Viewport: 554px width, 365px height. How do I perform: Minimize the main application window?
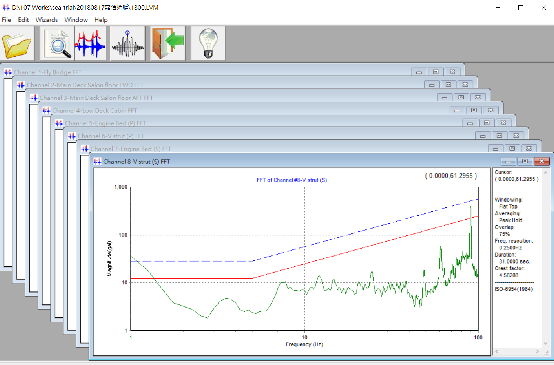point(498,7)
